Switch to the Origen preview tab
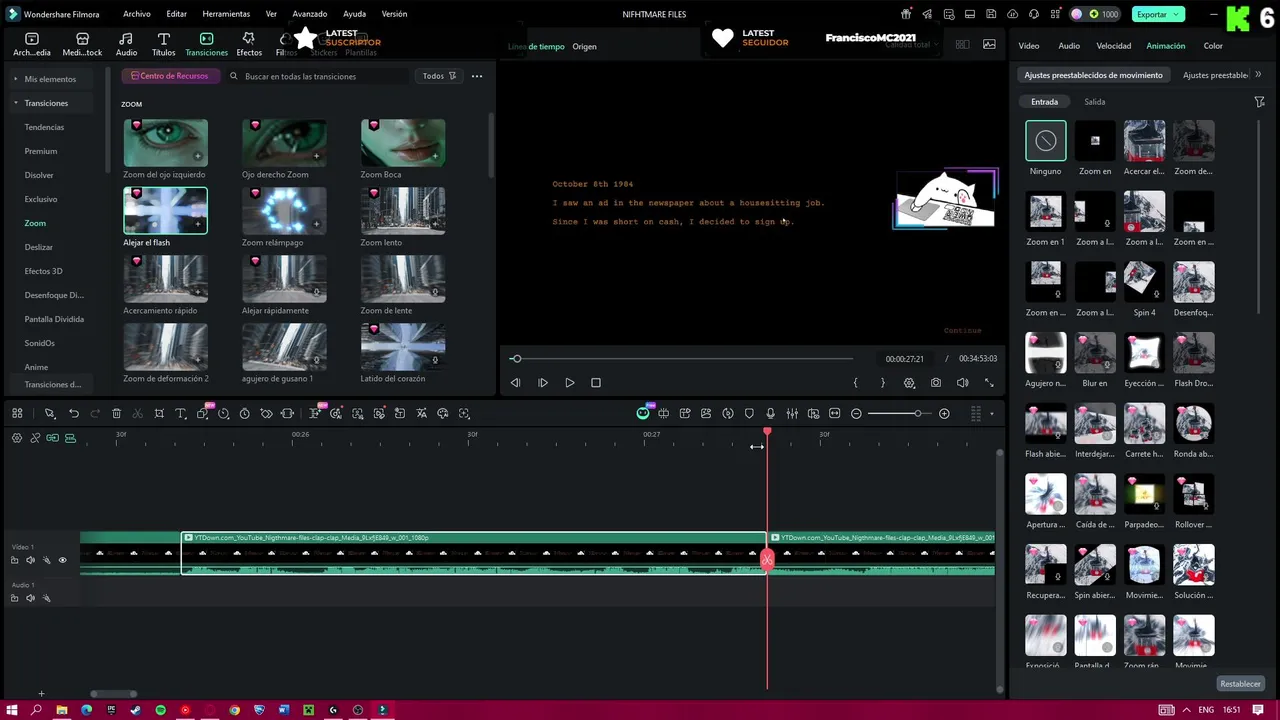The height and width of the screenshot is (720, 1280). (x=584, y=47)
